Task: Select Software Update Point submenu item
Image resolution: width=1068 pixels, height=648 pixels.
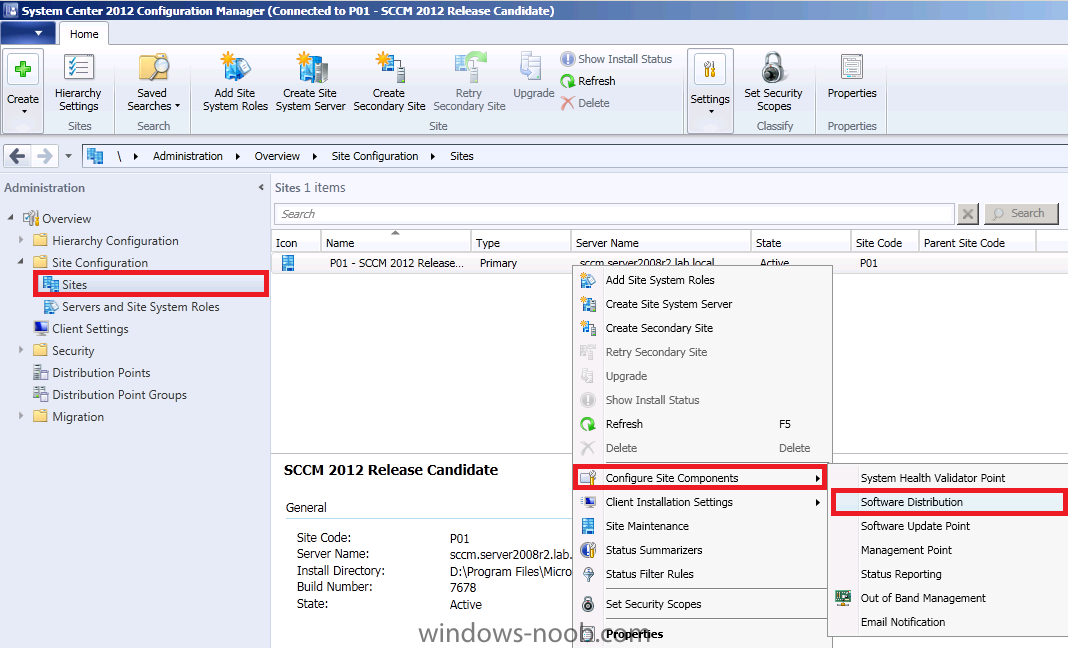Action: click(948, 526)
